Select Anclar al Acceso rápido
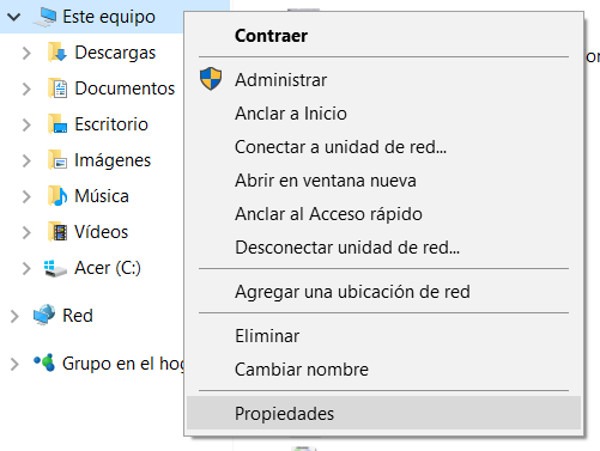Screen dimensions: 600x451 coord(328,213)
